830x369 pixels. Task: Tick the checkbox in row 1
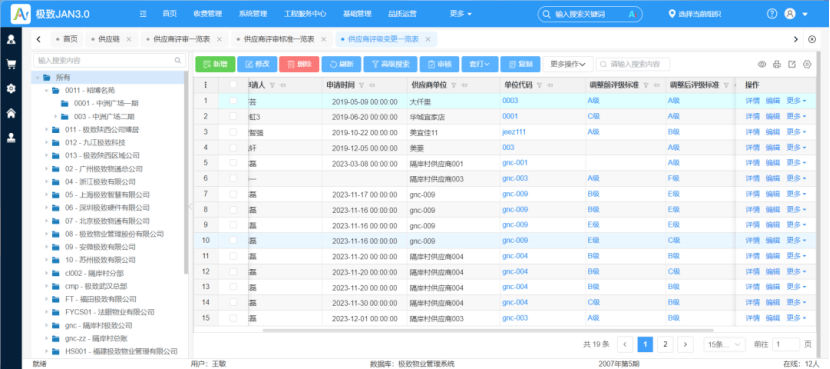click(233, 101)
